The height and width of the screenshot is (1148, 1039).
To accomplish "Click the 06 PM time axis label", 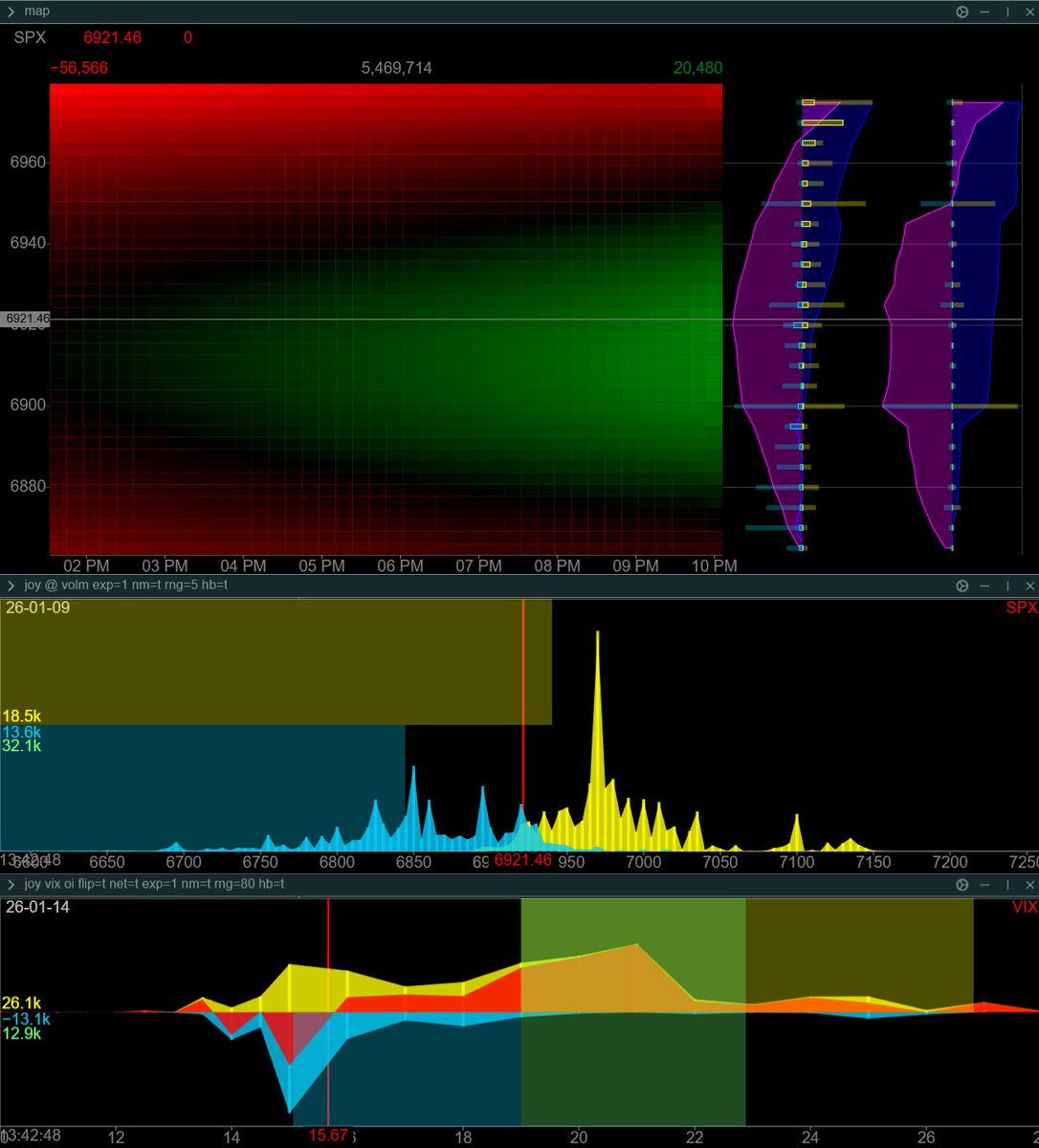I will 400,566.
